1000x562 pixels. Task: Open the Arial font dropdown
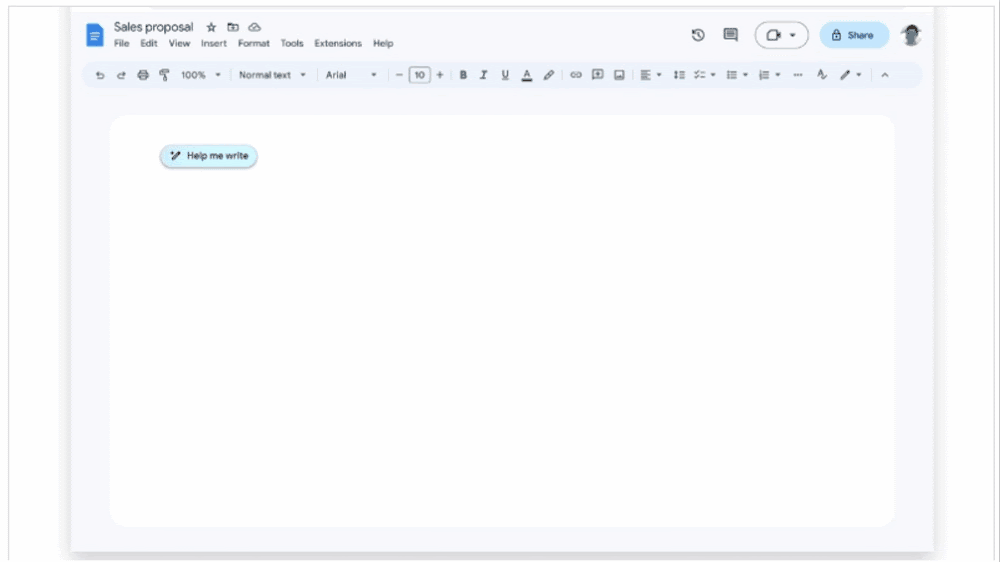tap(351, 75)
